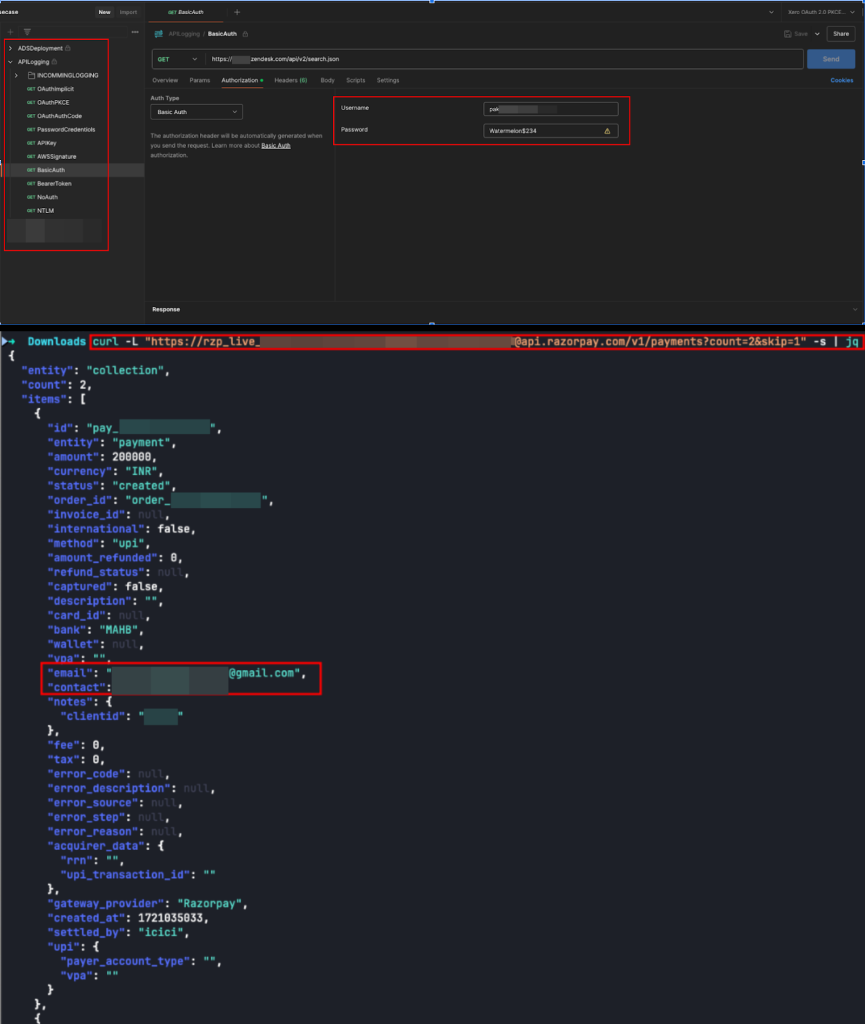This screenshot has height=1024, width=865.
Task: Follow the Basic Auth documentation link
Action: pyautogui.click(x=275, y=146)
